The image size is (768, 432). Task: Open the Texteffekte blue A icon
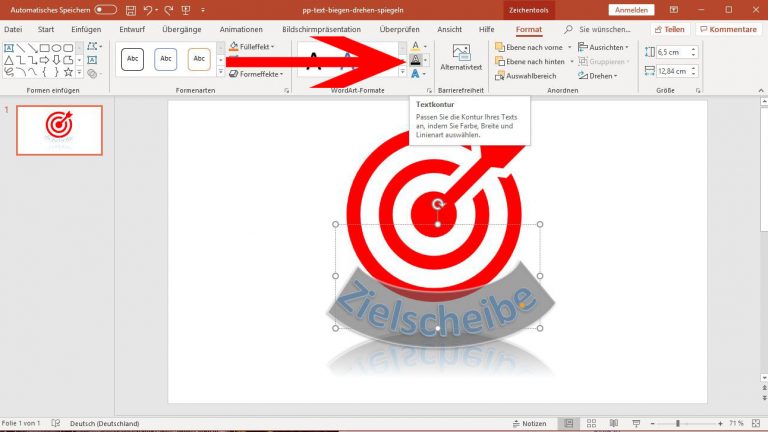pos(415,75)
